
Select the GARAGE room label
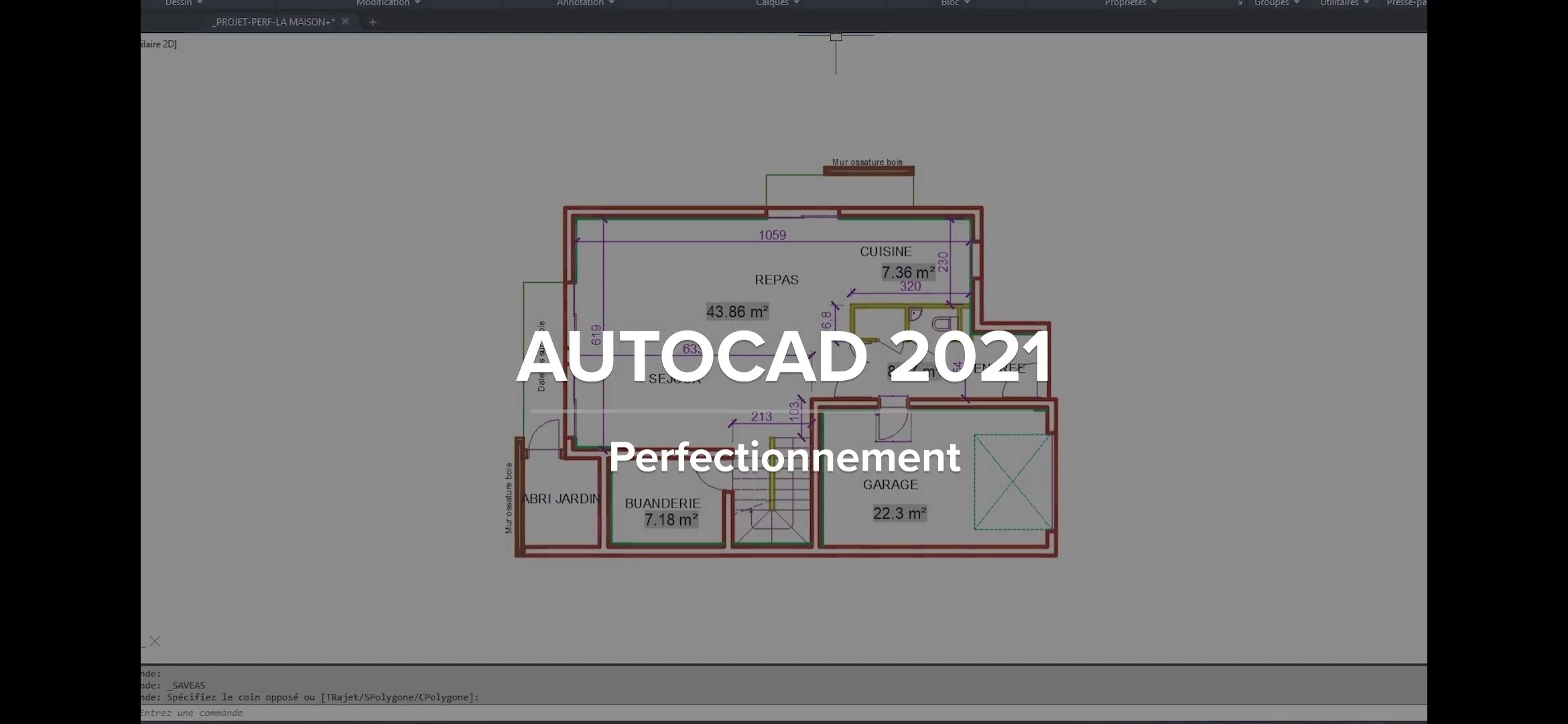(891, 484)
